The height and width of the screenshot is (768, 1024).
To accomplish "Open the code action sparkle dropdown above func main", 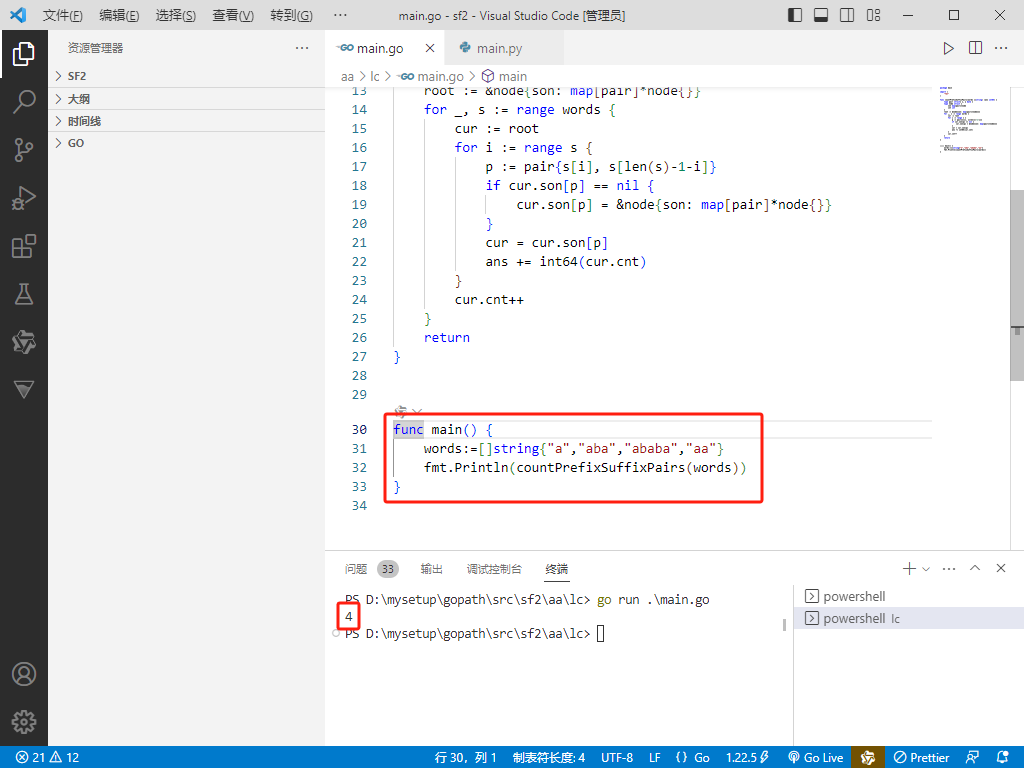I will click(409, 411).
